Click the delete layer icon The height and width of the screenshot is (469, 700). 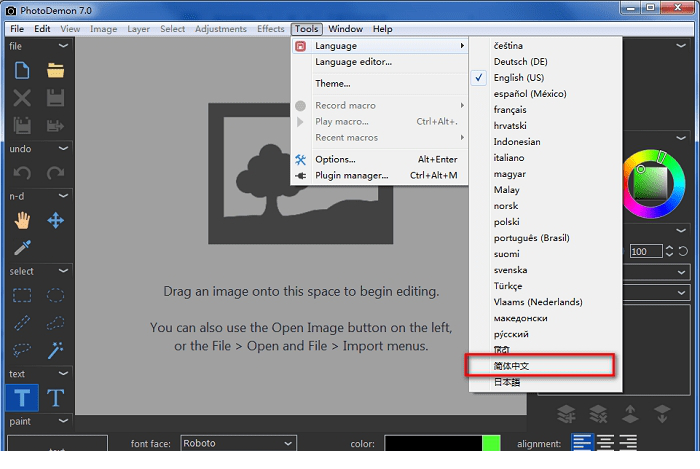pyautogui.click(x=598, y=414)
